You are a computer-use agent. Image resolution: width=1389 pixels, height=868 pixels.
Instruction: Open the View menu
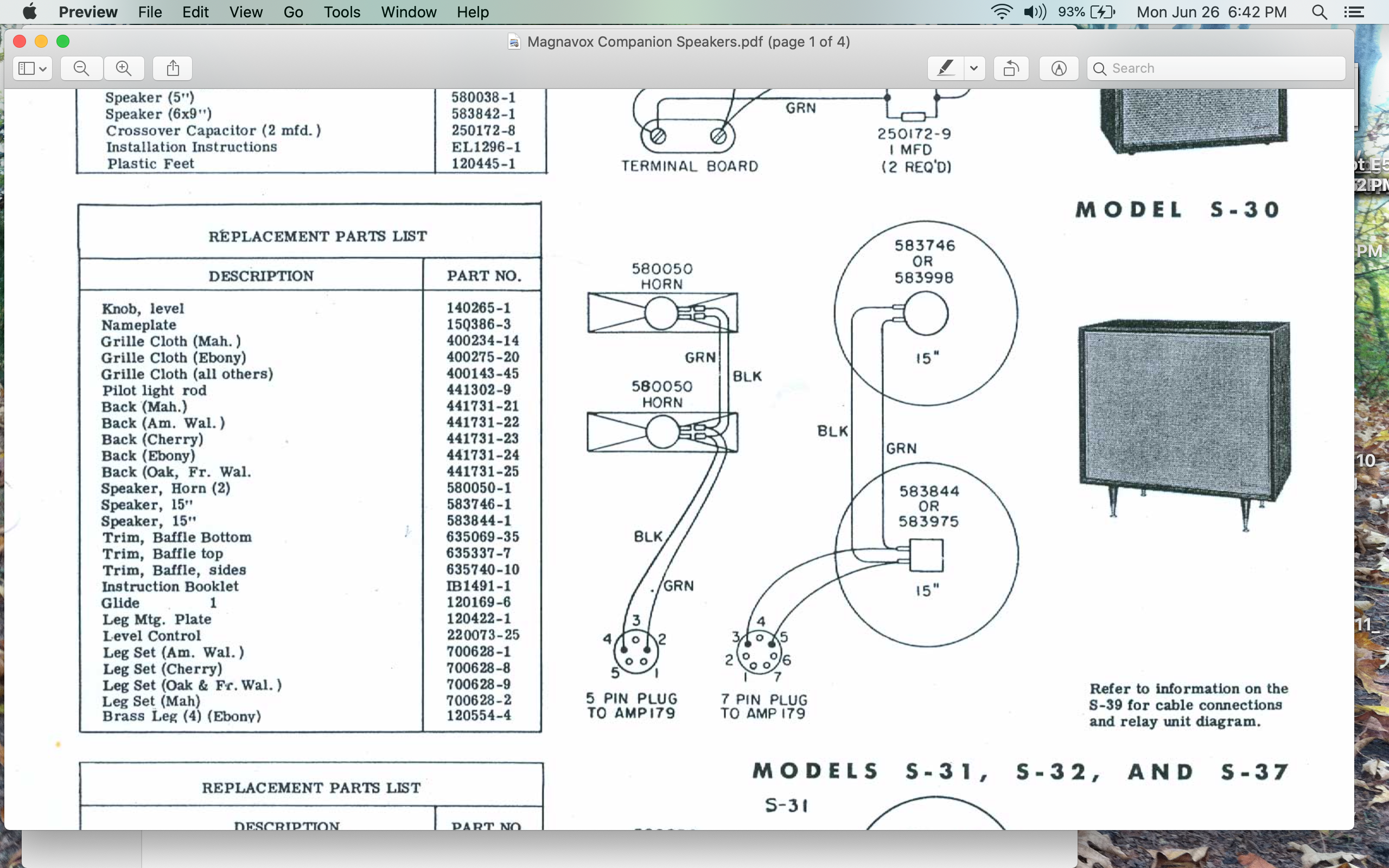click(x=246, y=12)
